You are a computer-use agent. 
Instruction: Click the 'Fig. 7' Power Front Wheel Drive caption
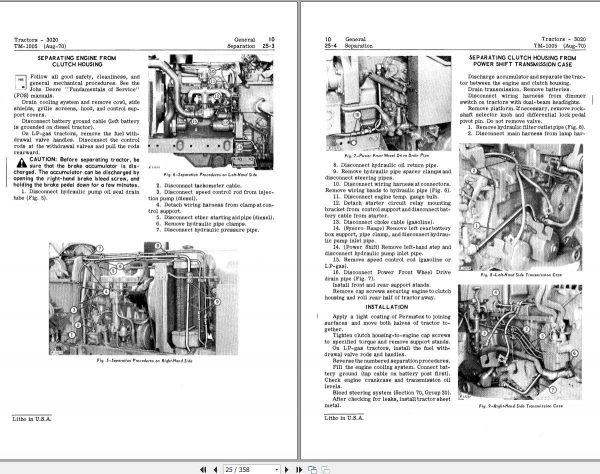387,156
